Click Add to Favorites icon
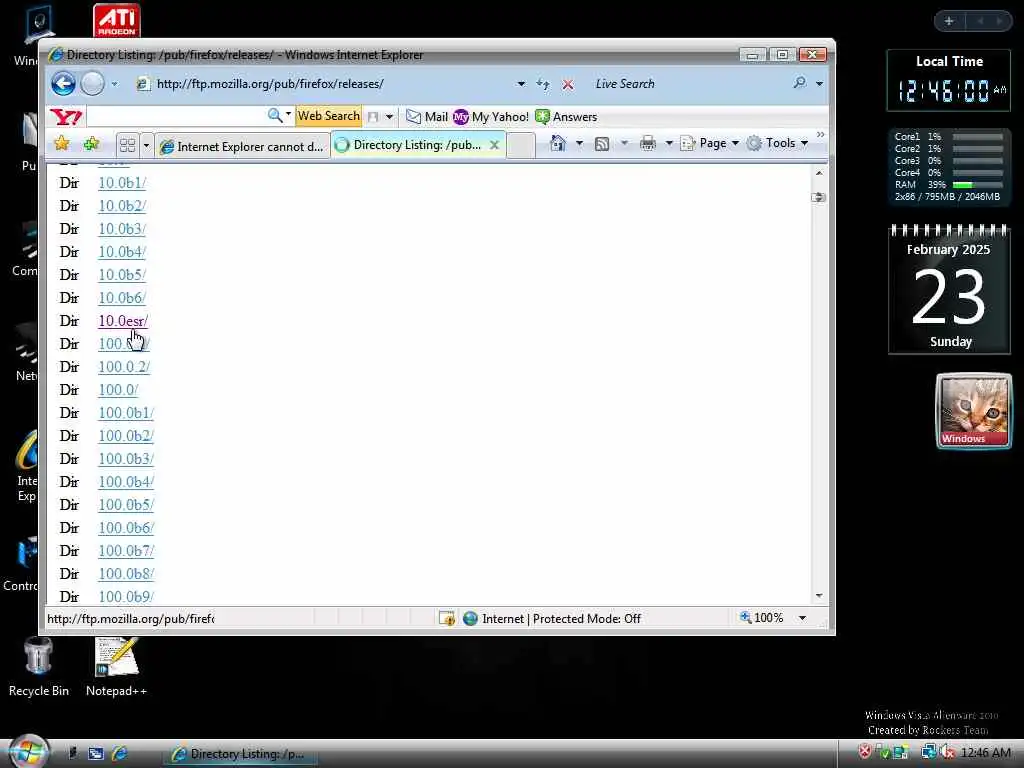The height and width of the screenshot is (768, 1024). pos(91,143)
